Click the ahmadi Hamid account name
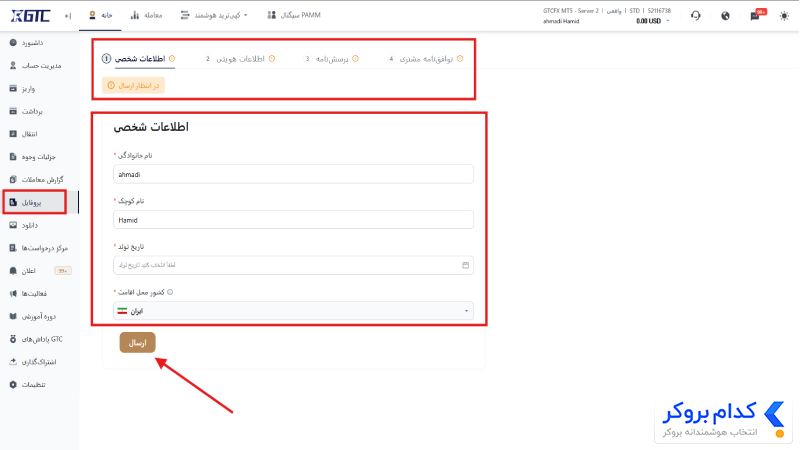The width and height of the screenshot is (800, 450). click(561, 21)
